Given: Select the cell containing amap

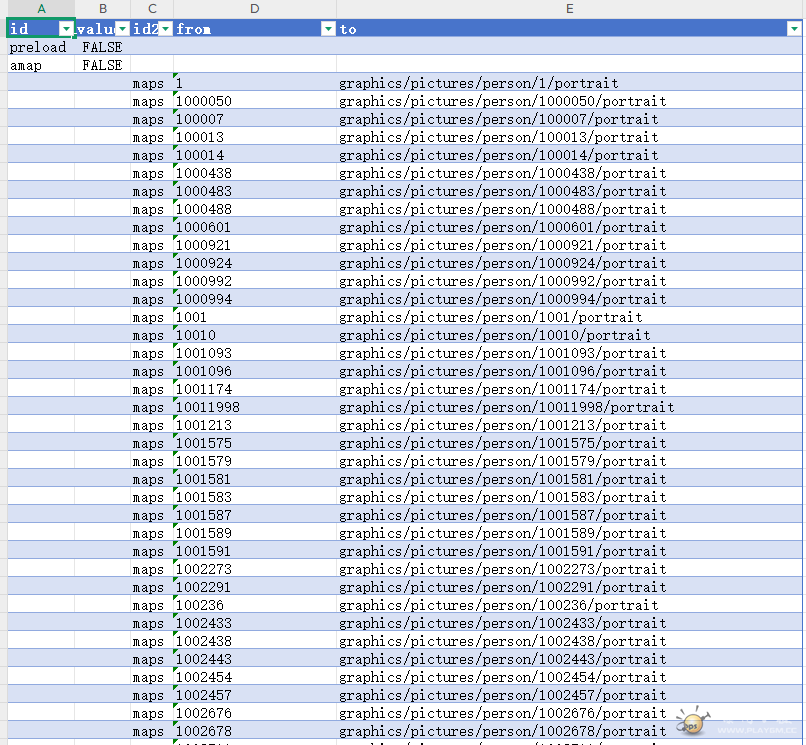Looking at the screenshot, I should [39, 65].
